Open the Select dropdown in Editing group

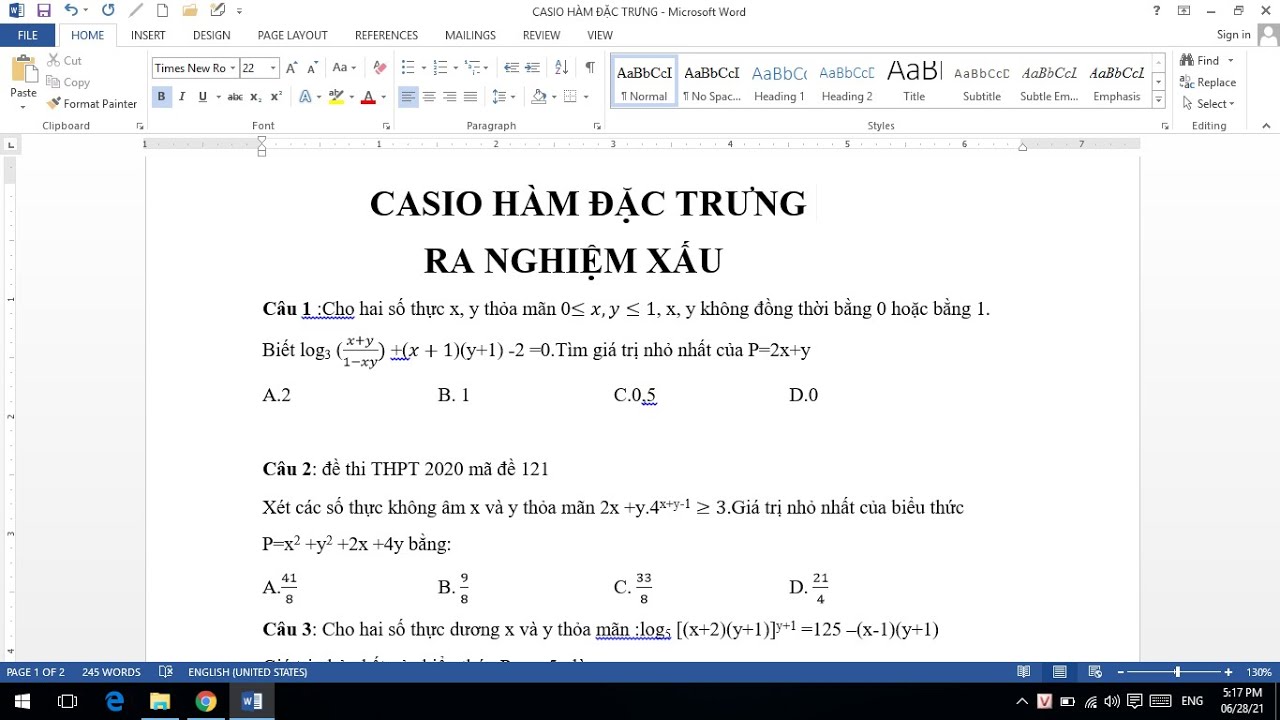click(1208, 104)
